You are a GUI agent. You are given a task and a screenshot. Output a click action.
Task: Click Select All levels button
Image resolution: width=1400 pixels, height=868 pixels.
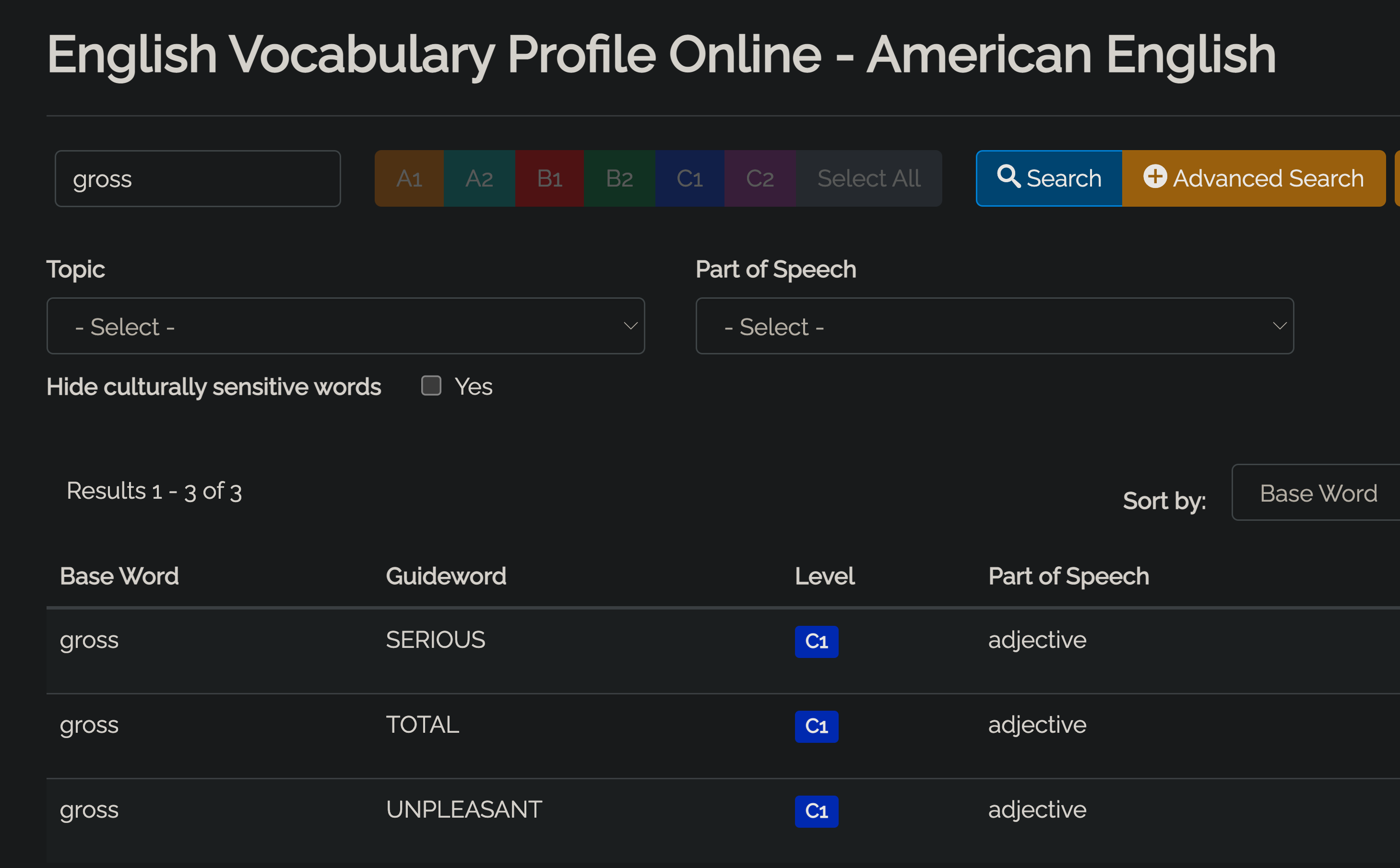point(869,178)
